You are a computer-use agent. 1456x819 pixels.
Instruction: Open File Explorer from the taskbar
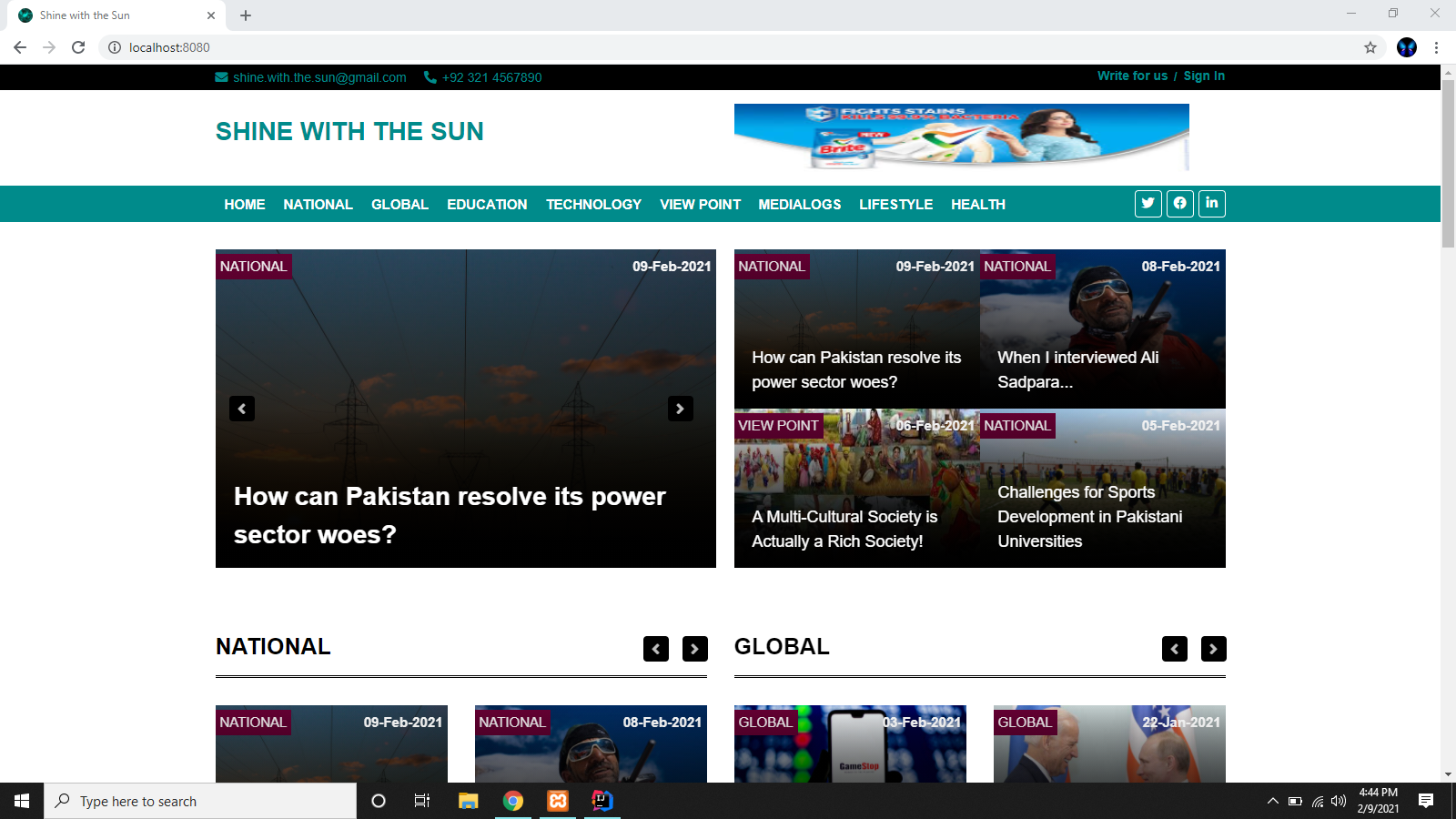pos(469,801)
